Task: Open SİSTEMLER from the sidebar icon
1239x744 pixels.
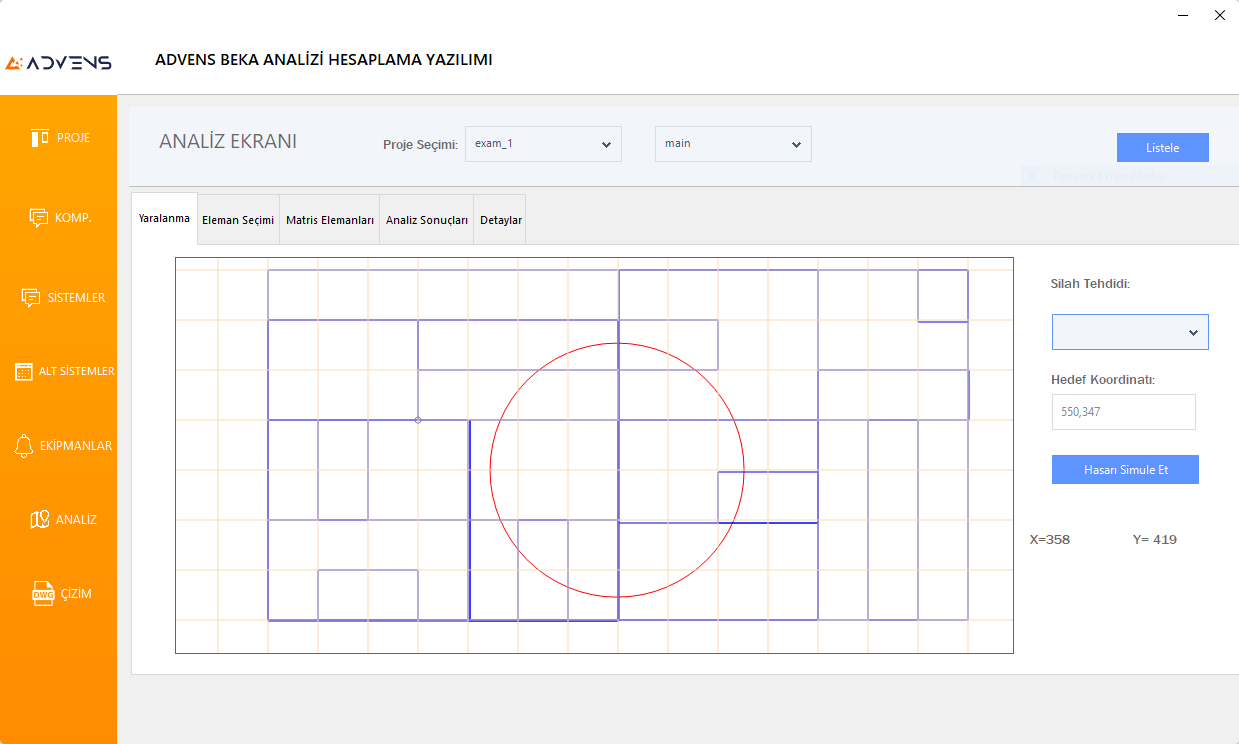Action: [x=31, y=298]
